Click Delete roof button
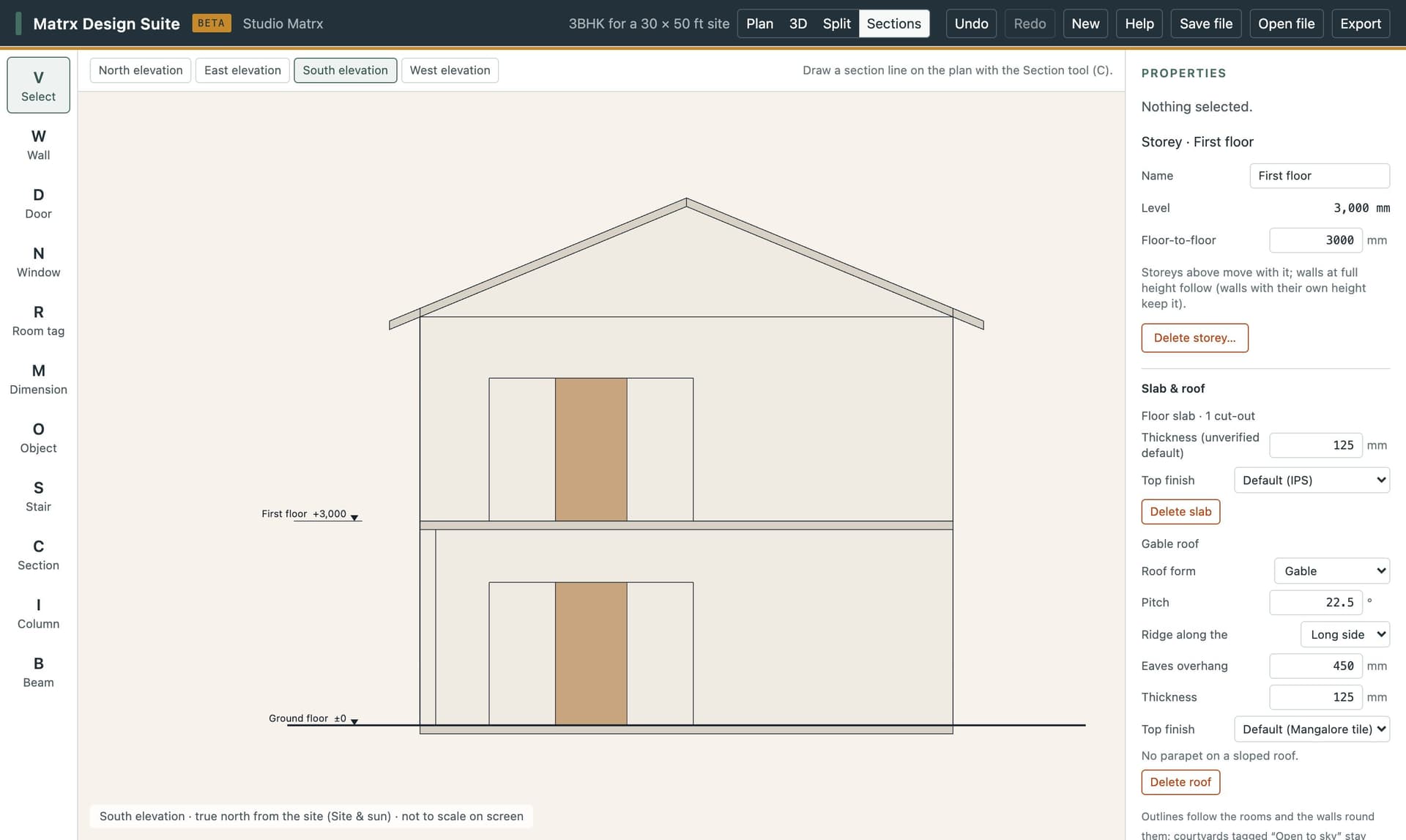 (1180, 782)
